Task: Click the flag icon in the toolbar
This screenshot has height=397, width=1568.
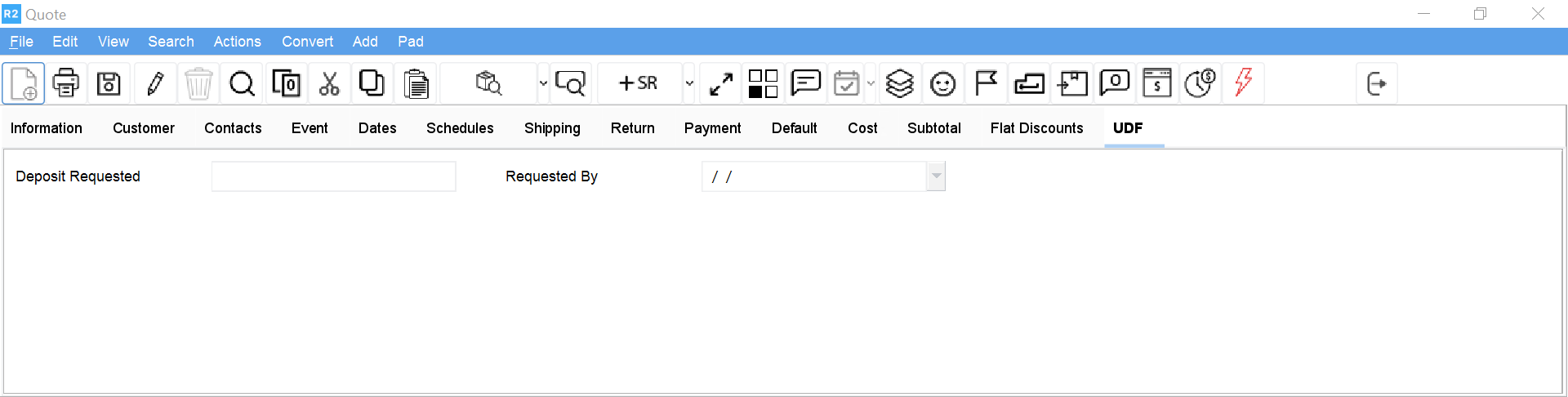Action: [x=986, y=83]
